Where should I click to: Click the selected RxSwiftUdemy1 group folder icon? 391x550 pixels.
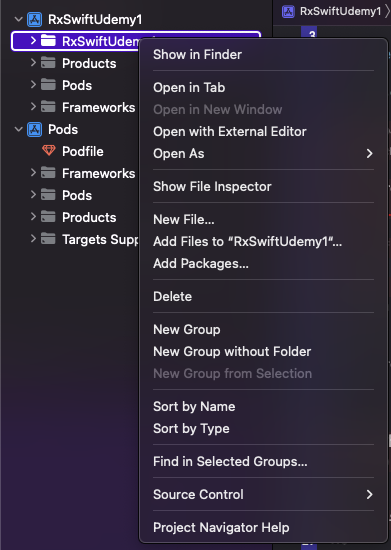(48, 41)
